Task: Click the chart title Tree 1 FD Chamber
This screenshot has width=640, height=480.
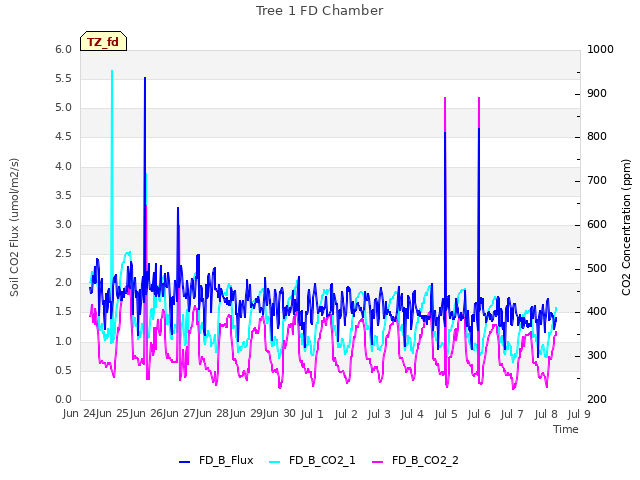Action: [320, 11]
